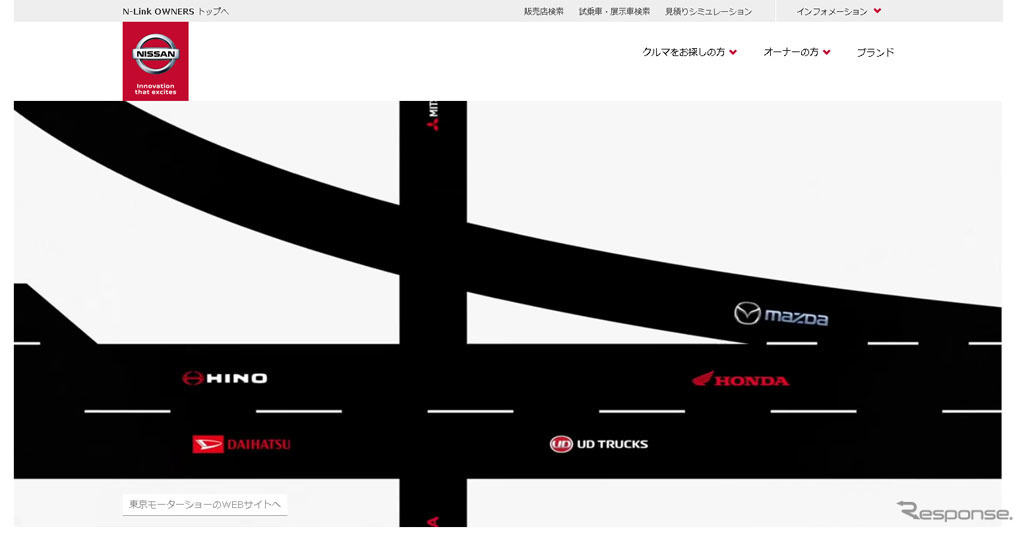Expand the オーナーの方 menu

click(x=797, y=52)
